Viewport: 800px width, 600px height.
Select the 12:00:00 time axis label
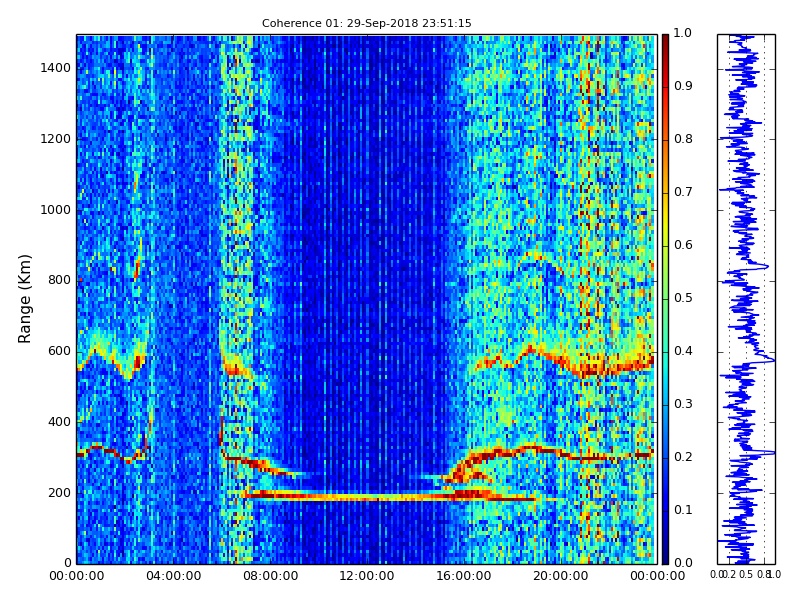point(367,577)
